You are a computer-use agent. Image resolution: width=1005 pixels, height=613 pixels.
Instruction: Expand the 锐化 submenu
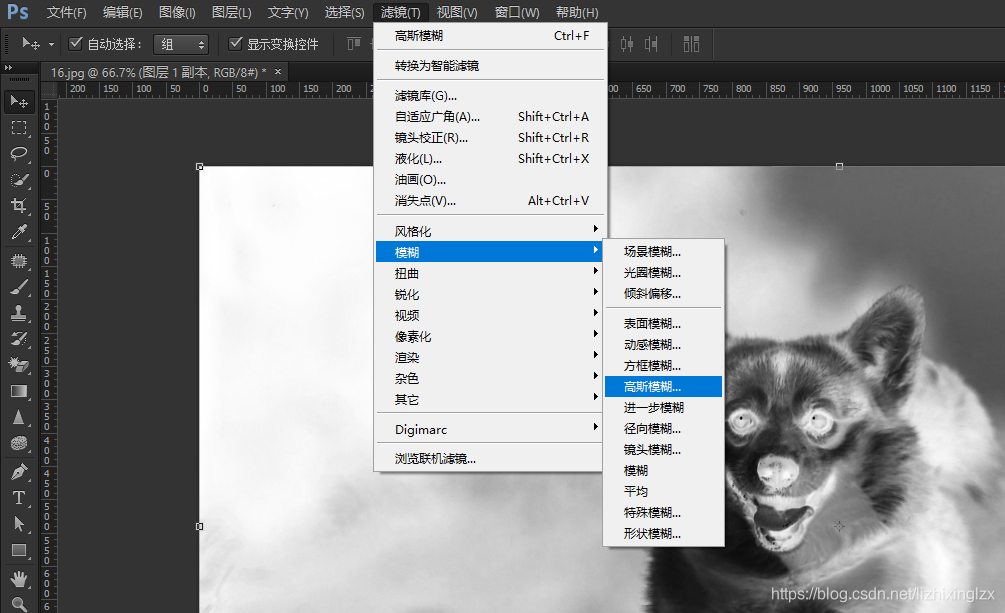pyautogui.click(x=488, y=294)
